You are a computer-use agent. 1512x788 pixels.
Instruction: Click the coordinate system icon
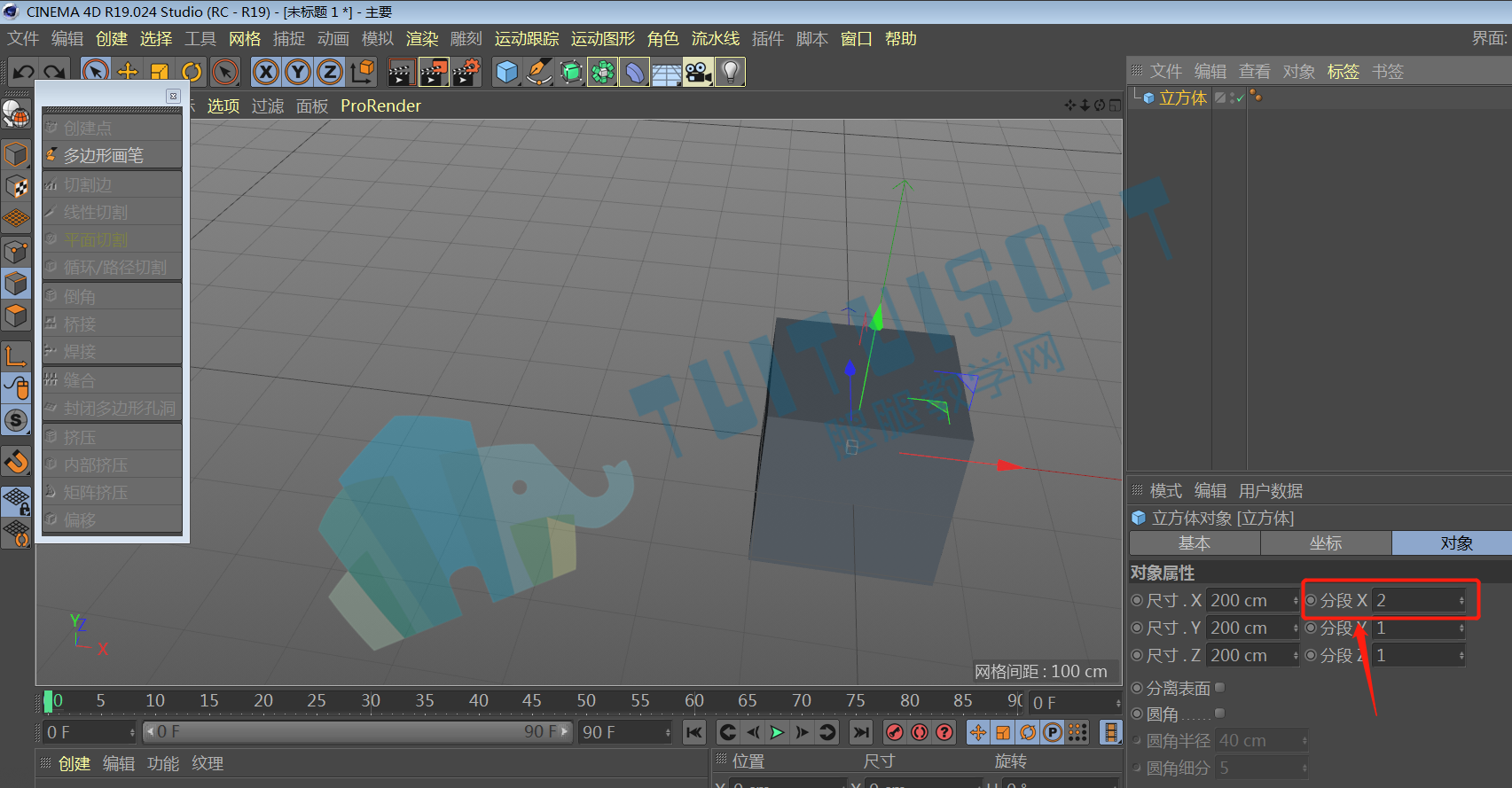click(363, 72)
